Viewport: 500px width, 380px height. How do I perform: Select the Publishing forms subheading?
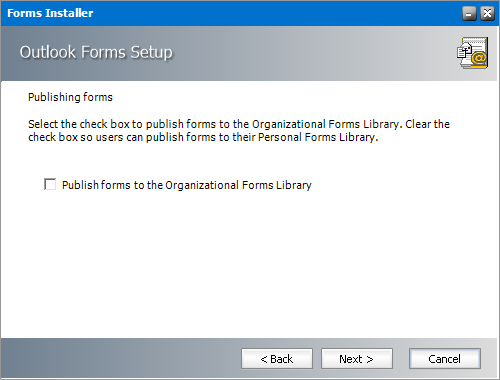click(x=70, y=97)
